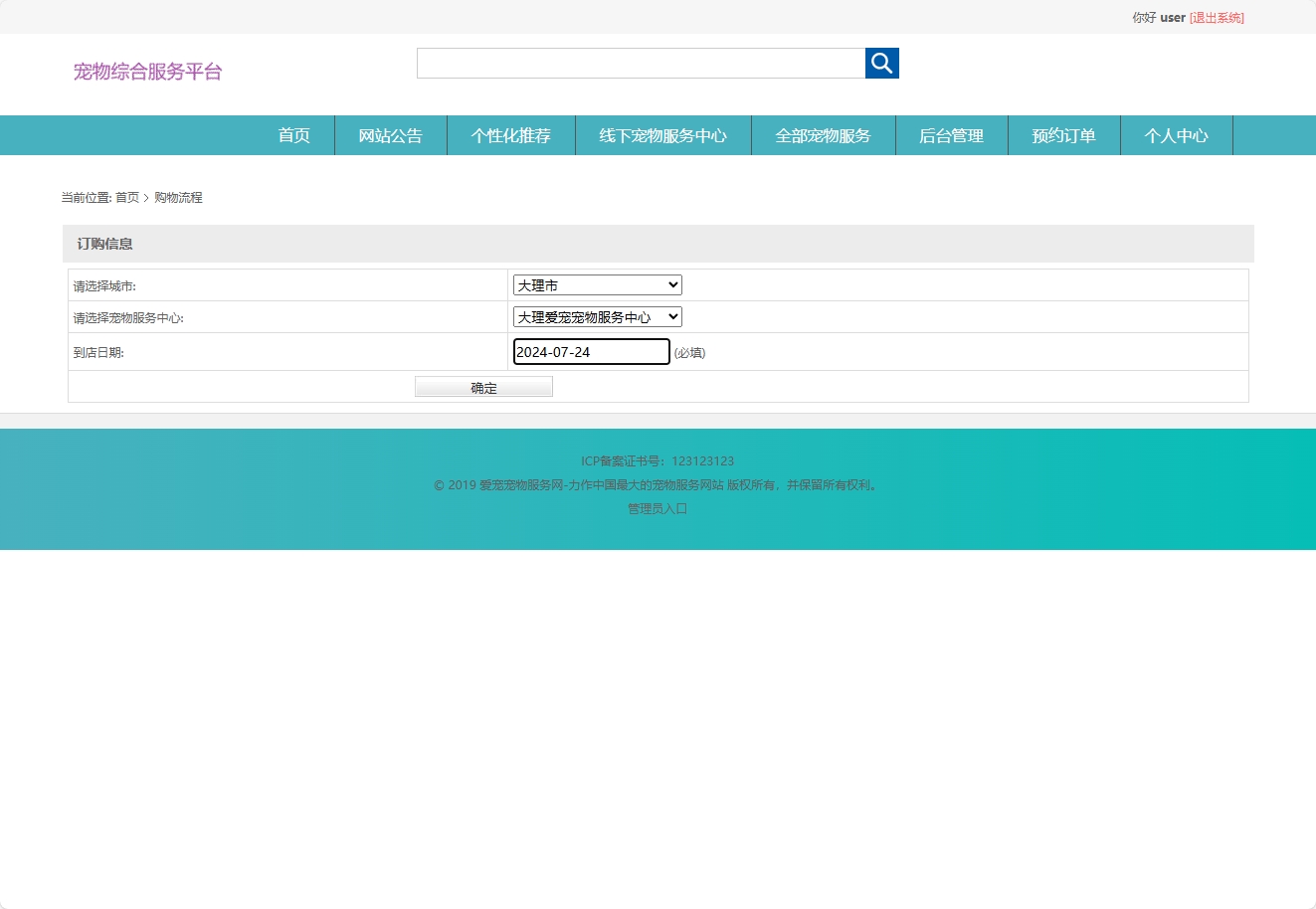Click the 请选择城市 label
1316x909 pixels.
click(104, 286)
